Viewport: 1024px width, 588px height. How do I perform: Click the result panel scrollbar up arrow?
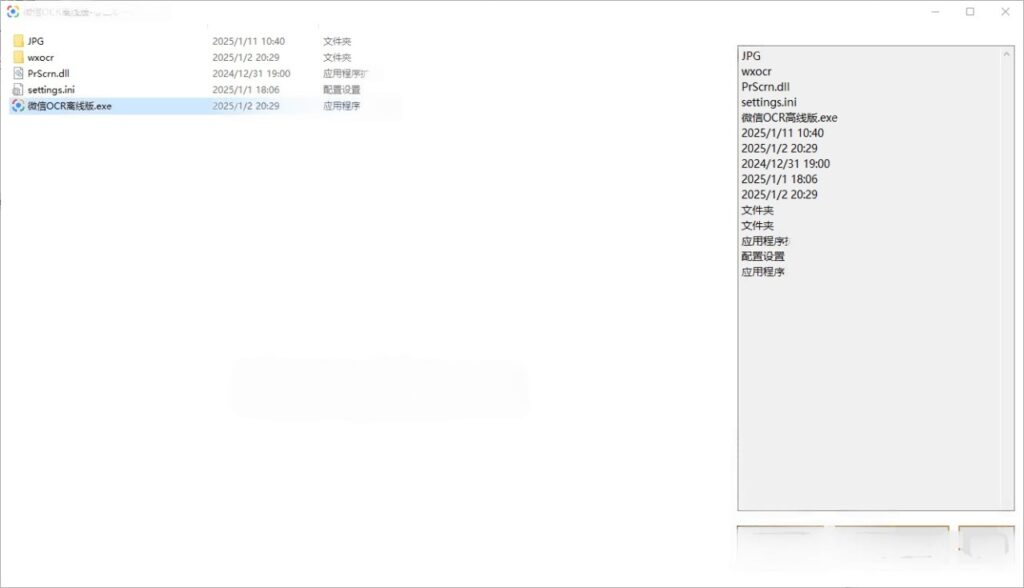pos(1006,54)
